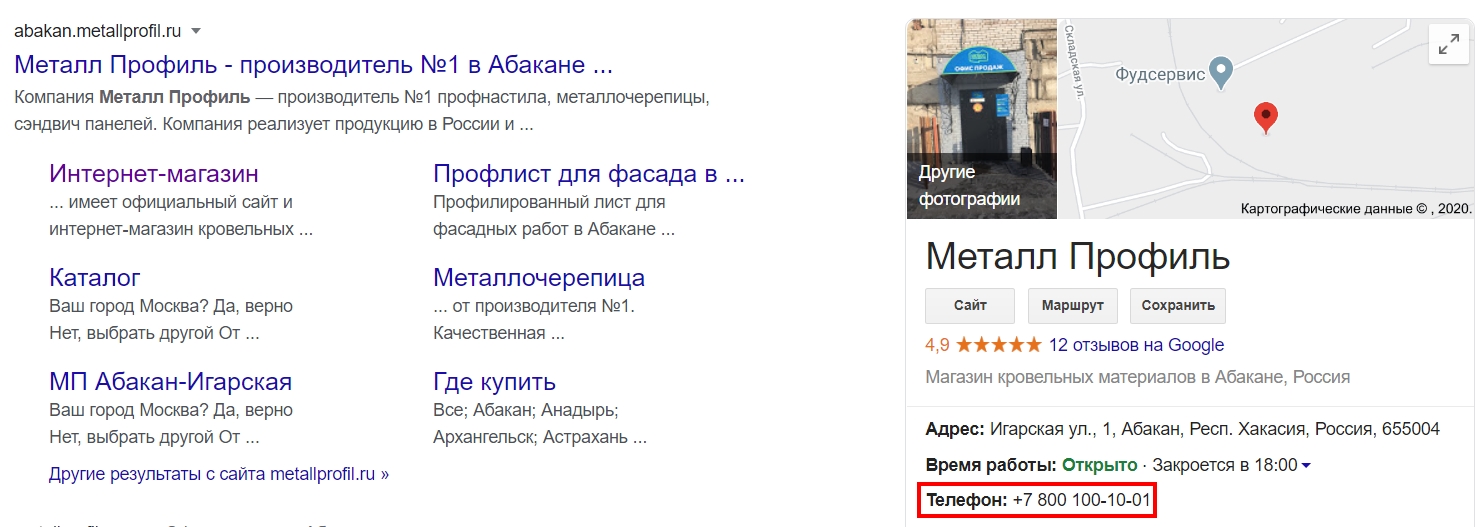Open the Другие фотографии storefront photo
This screenshot has width=1481, height=527.
981,118
